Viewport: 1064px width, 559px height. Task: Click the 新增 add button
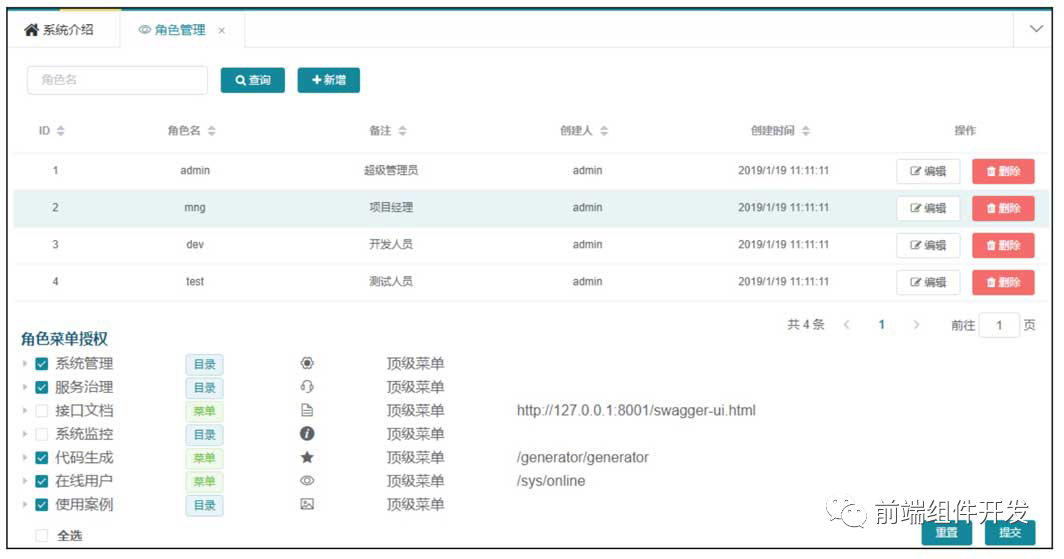(x=328, y=80)
